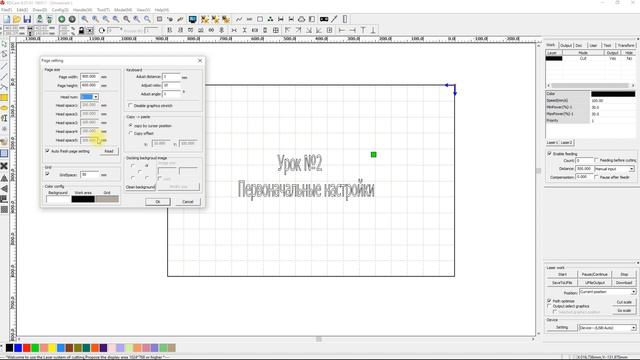Click the Device Setting button
The width and height of the screenshot is (640, 360).
tap(562, 327)
